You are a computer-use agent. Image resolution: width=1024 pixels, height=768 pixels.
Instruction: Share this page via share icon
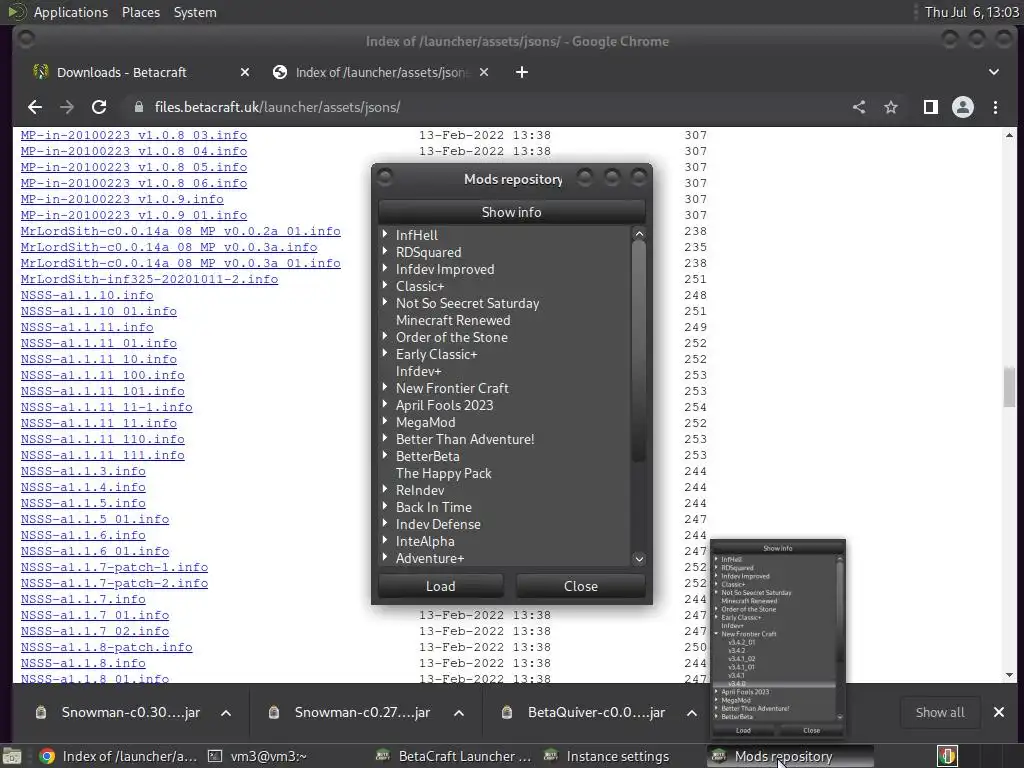pos(859,107)
